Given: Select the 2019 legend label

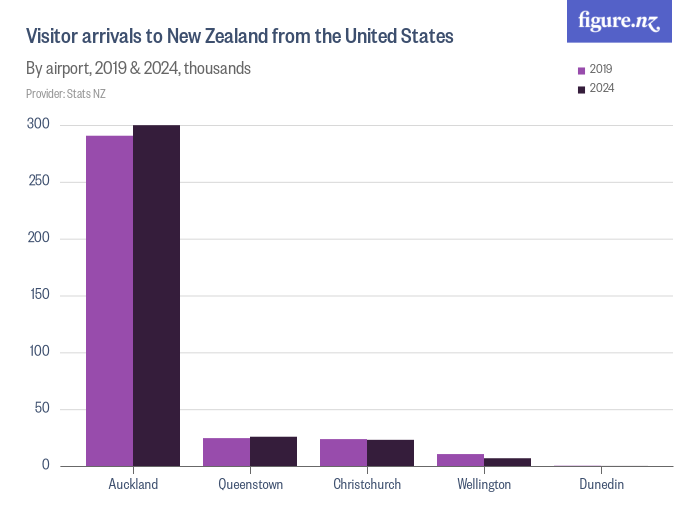Looking at the screenshot, I should pyautogui.click(x=601, y=70).
